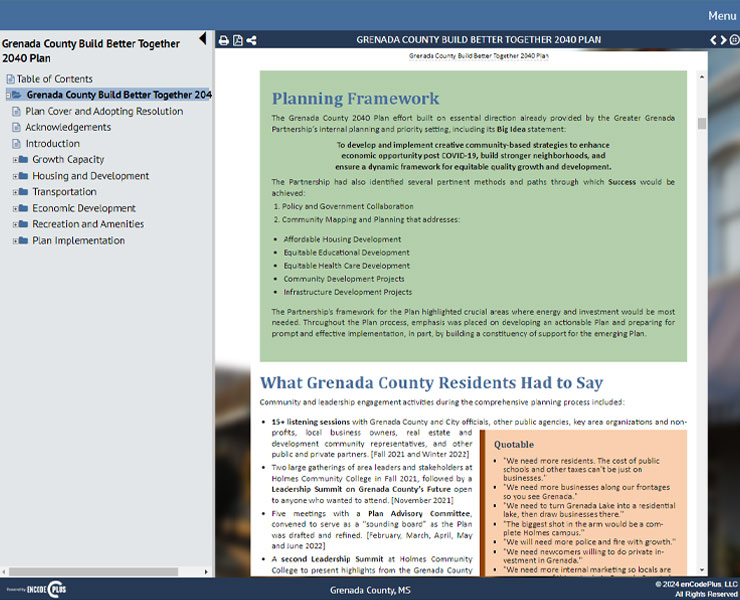
Task: Open the Menu in the top bar
Action: click(722, 16)
